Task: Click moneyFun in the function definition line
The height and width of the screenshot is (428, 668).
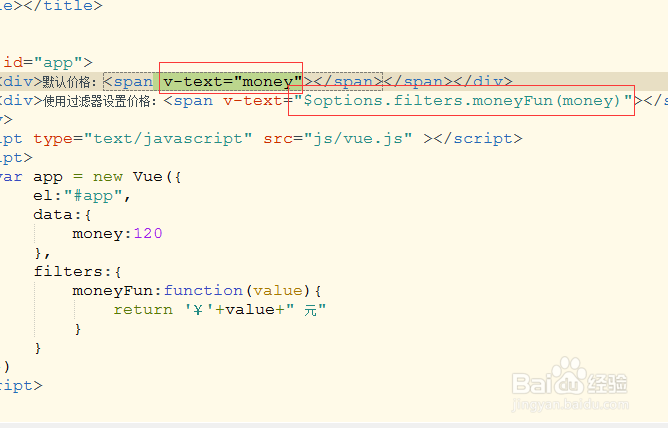Action: [x=112, y=290]
